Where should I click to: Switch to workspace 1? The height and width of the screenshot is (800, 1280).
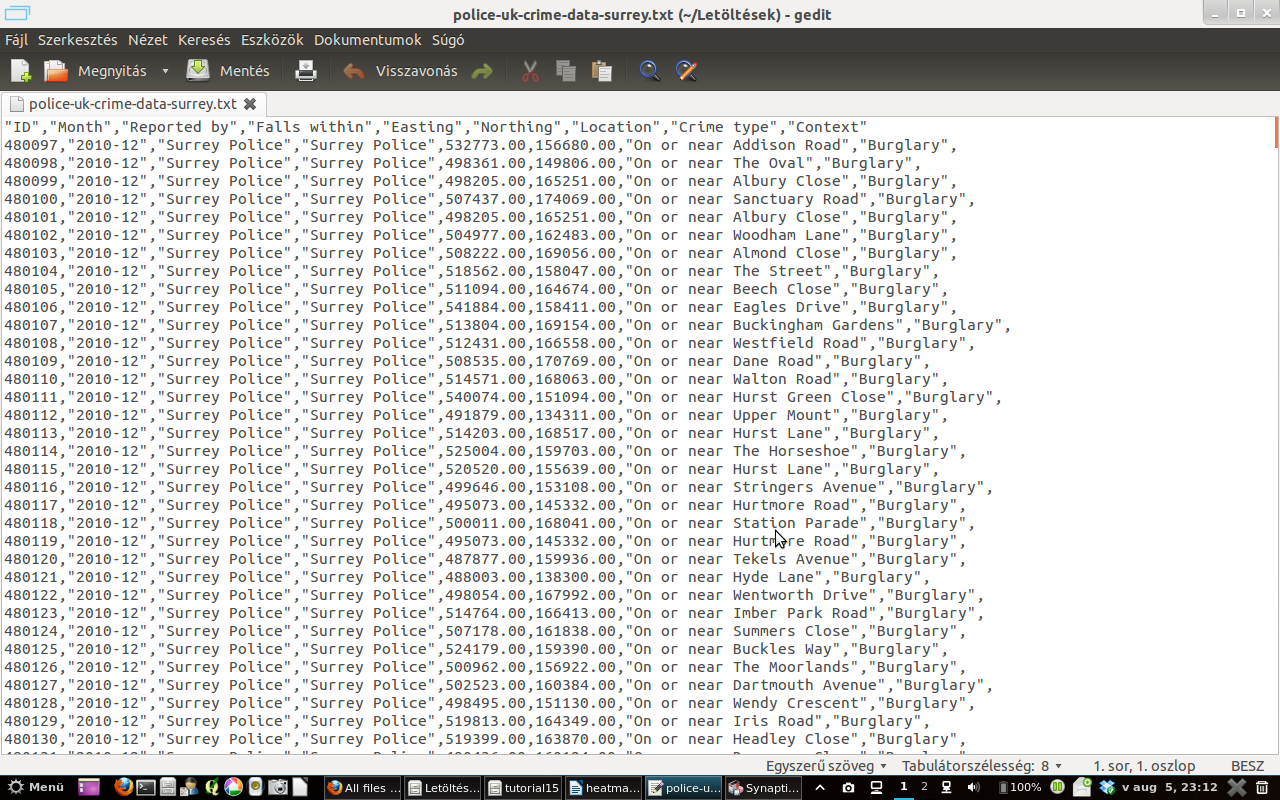[904, 787]
